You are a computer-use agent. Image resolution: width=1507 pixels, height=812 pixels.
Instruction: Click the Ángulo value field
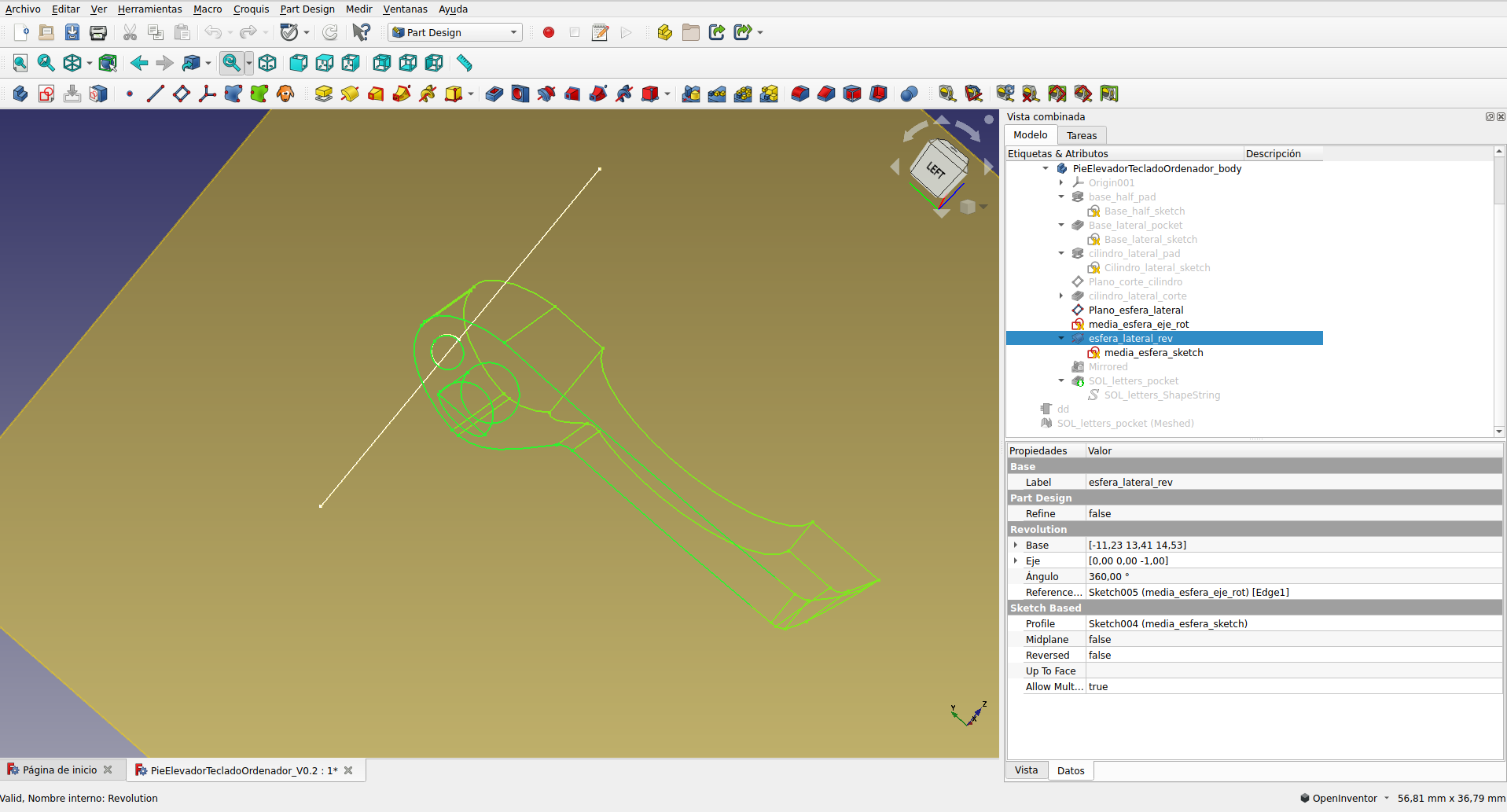[x=1293, y=576]
